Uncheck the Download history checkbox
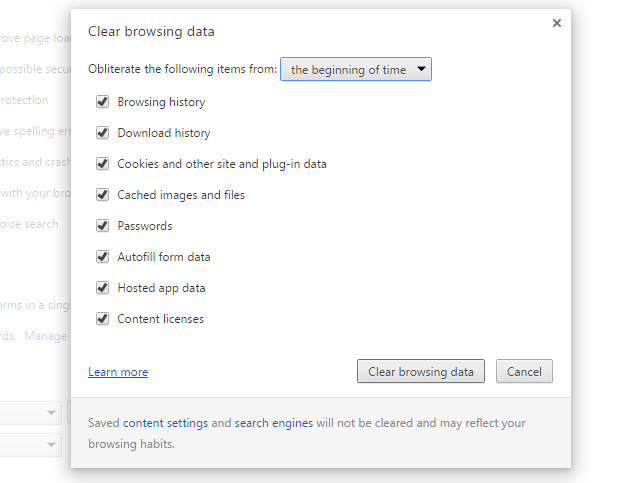This screenshot has width=644, height=483. 102,133
